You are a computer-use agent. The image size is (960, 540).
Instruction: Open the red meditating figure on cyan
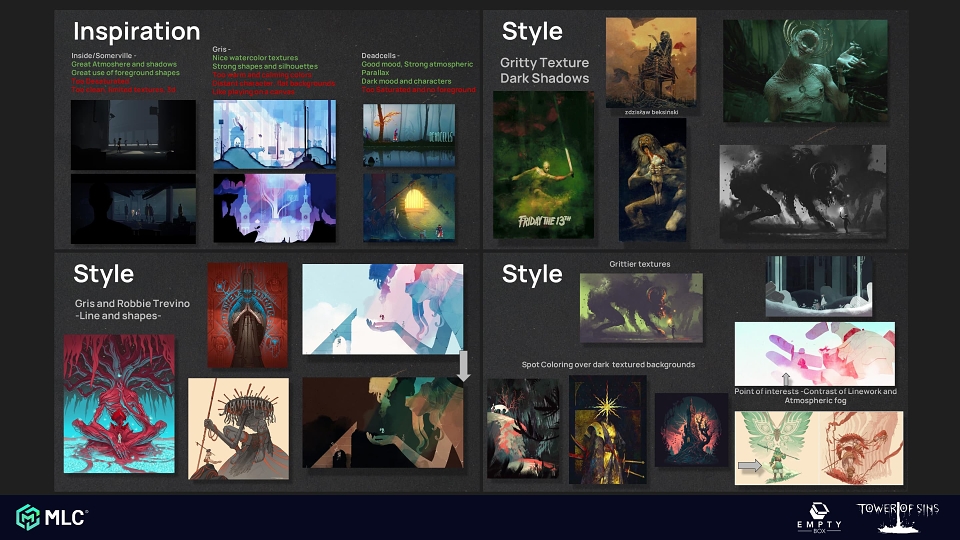[x=119, y=404]
